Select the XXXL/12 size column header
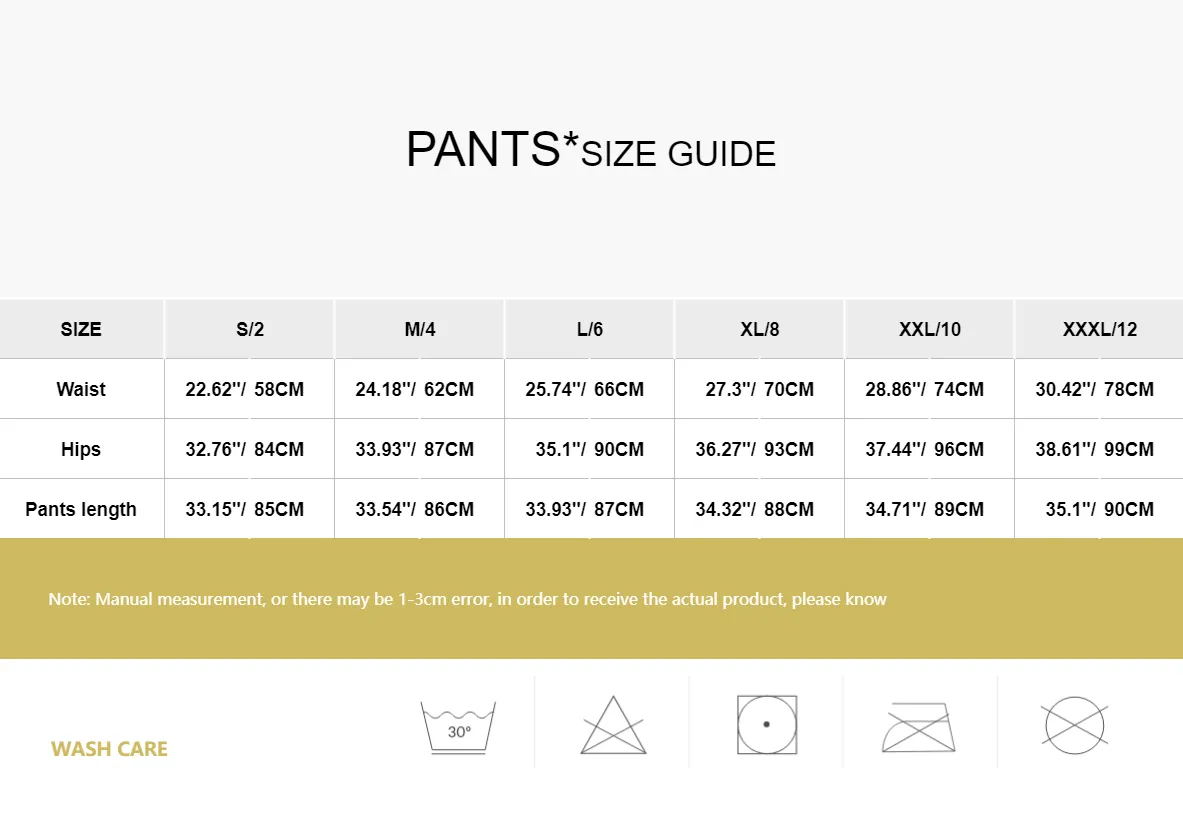This screenshot has width=1183, height=835. (1099, 329)
